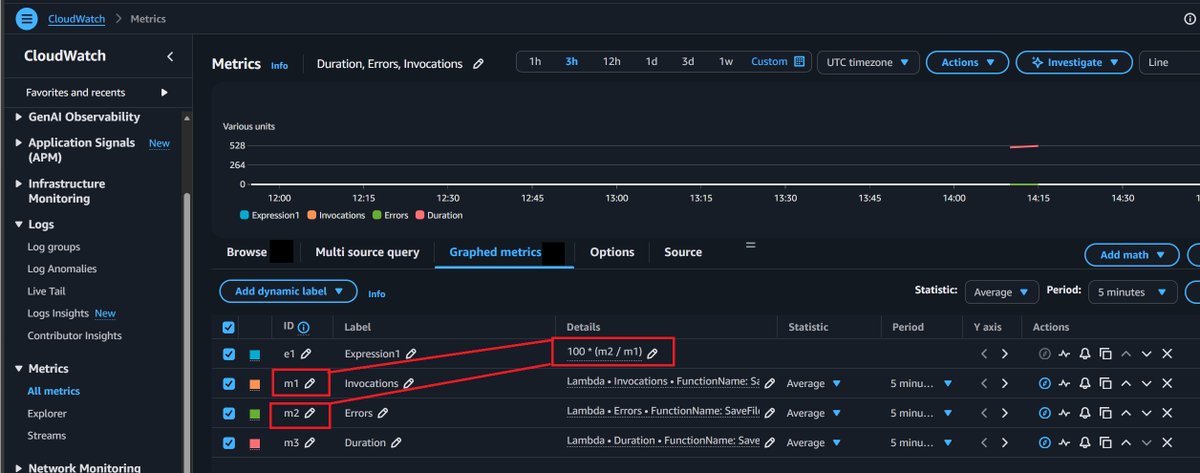Open the Source tab
This screenshot has width=1200, height=473.
(x=683, y=252)
